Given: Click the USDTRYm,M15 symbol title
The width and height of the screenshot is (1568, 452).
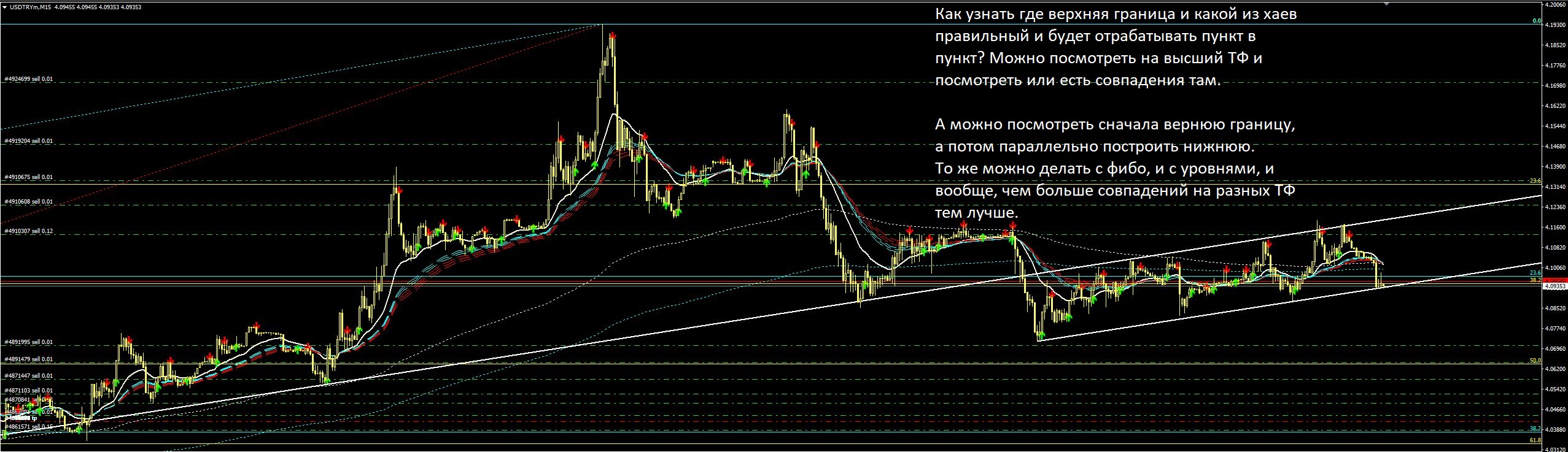Looking at the screenshot, I should pyautogui.click(x=29, y=8).
